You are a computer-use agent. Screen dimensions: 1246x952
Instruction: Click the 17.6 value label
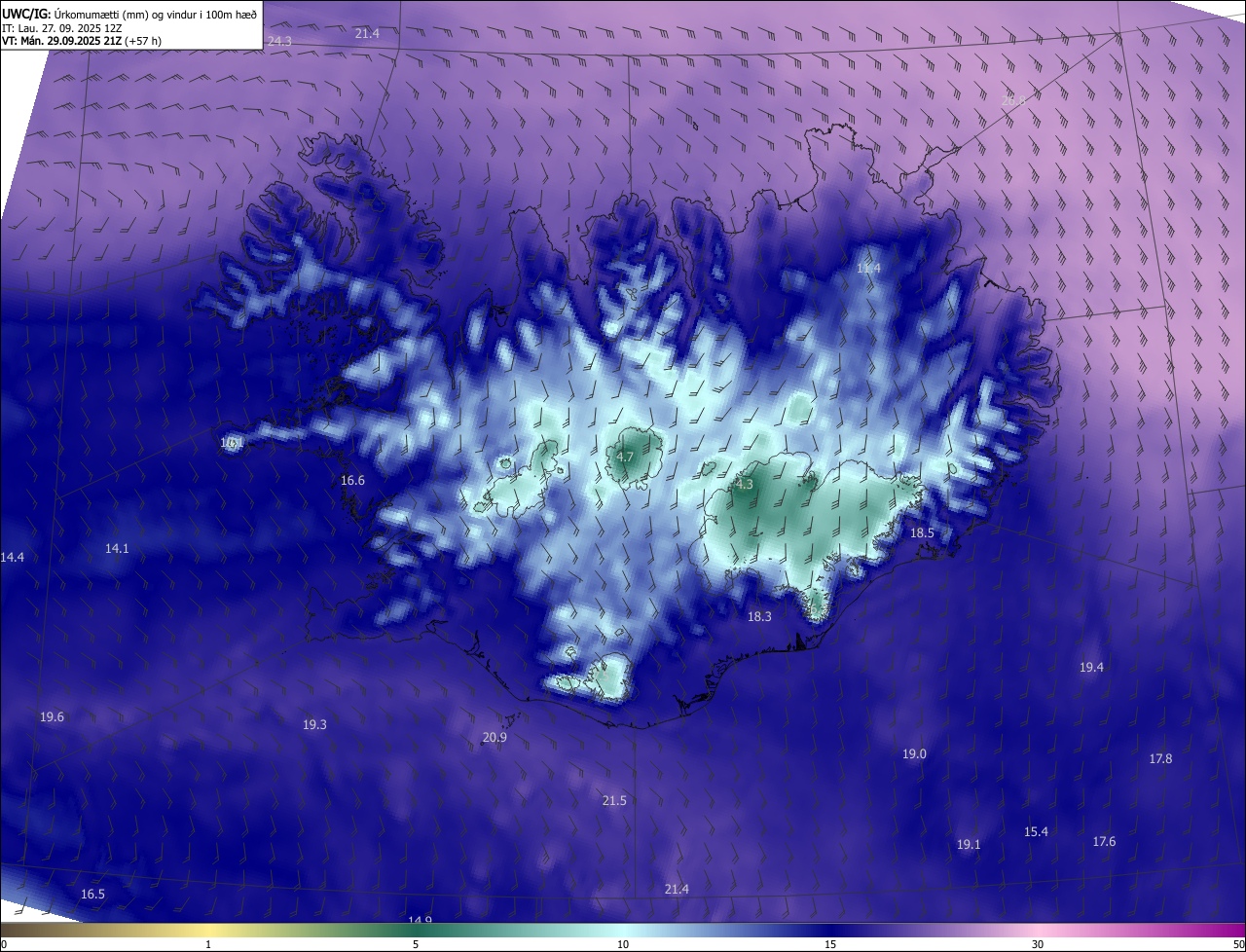coord(1104,842)
